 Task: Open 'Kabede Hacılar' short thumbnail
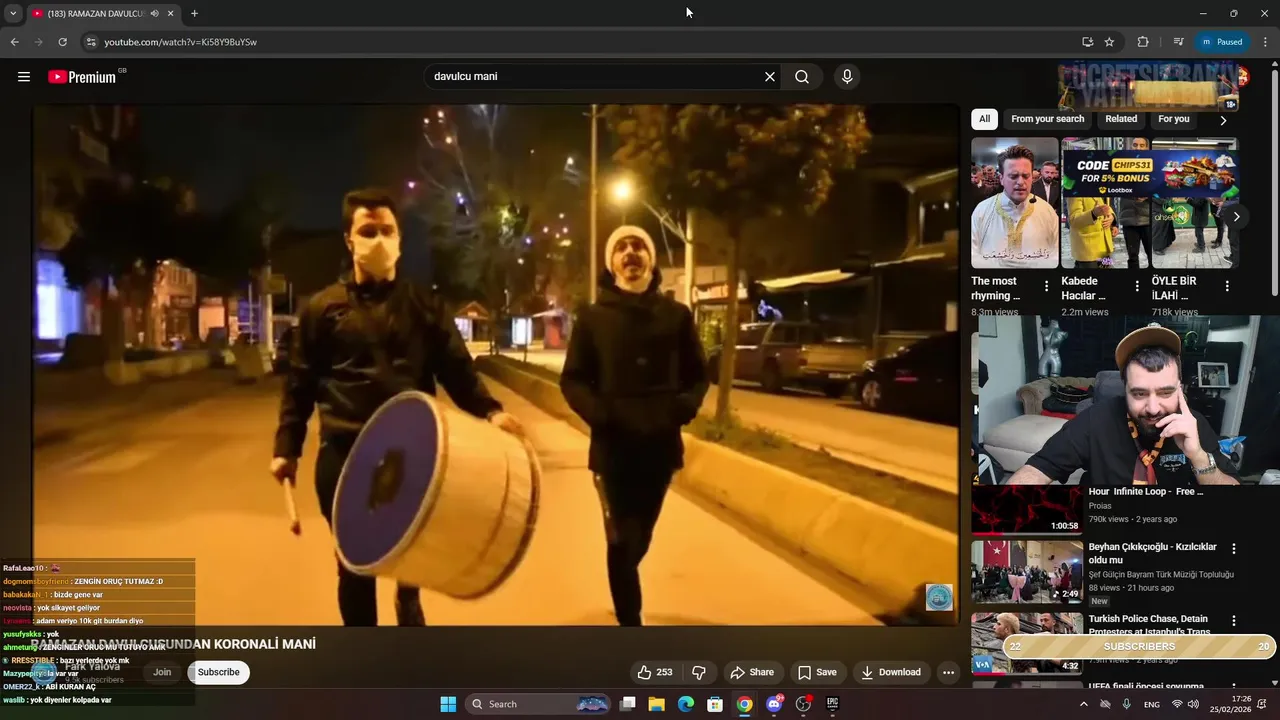point(1104,203)
